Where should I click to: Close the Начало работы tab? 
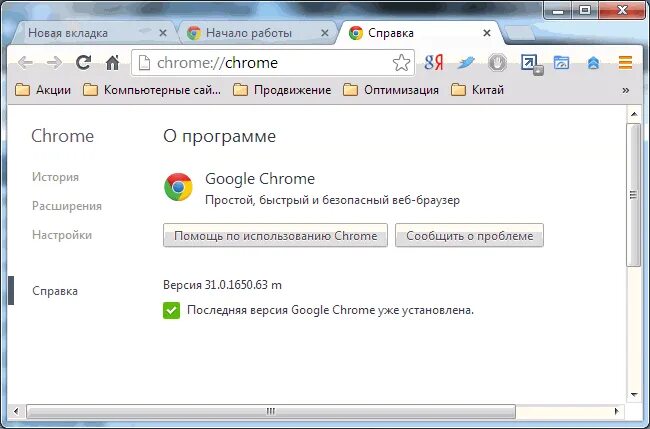click(325, 33)
